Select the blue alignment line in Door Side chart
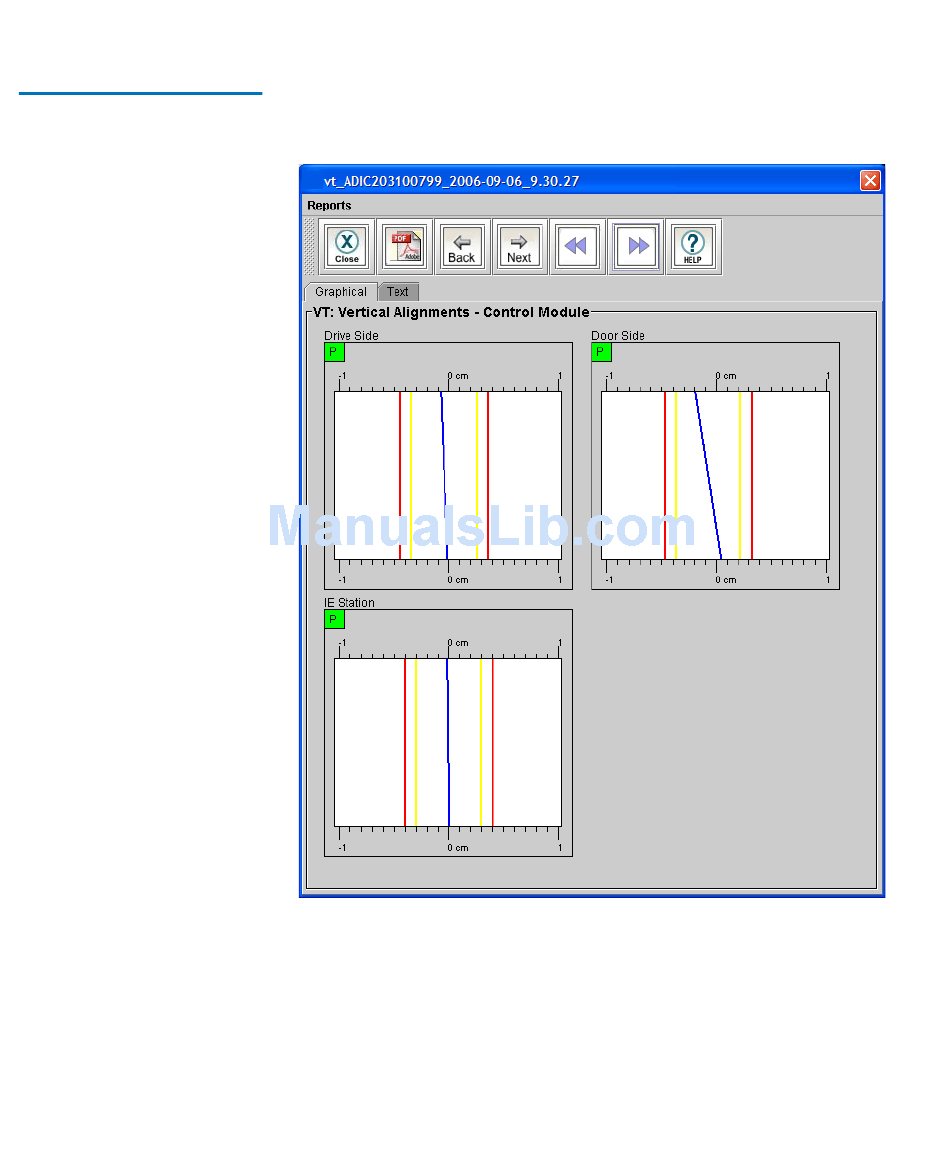This screenshot has width=950, height=1161. pos(708,475)
